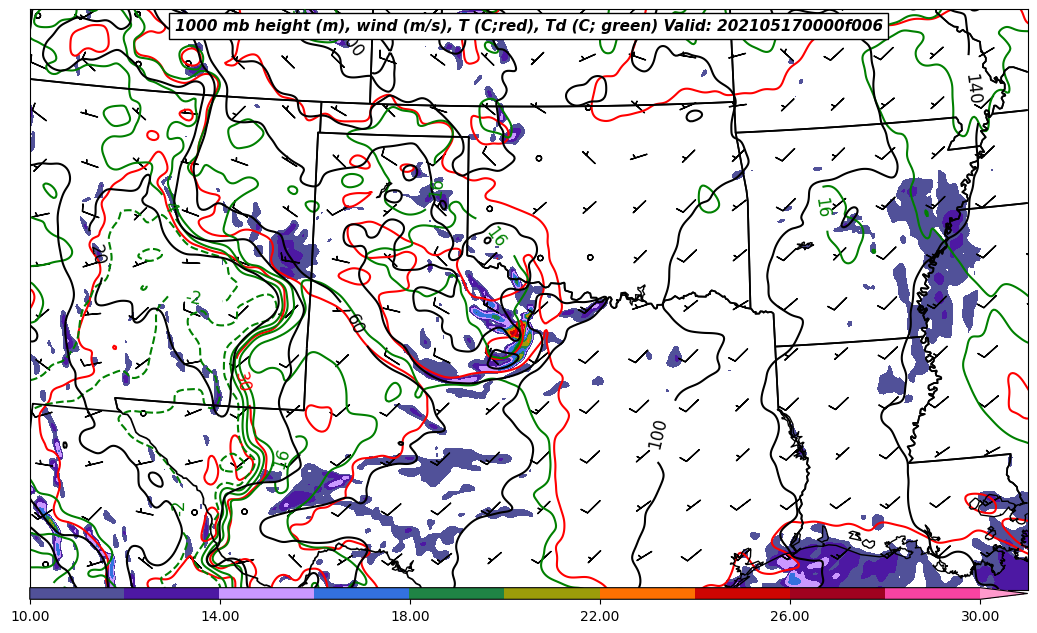This screenshot has height=633, width=1037.
Task: Click the 30.00 colorbar tick label
Action: 980,616
